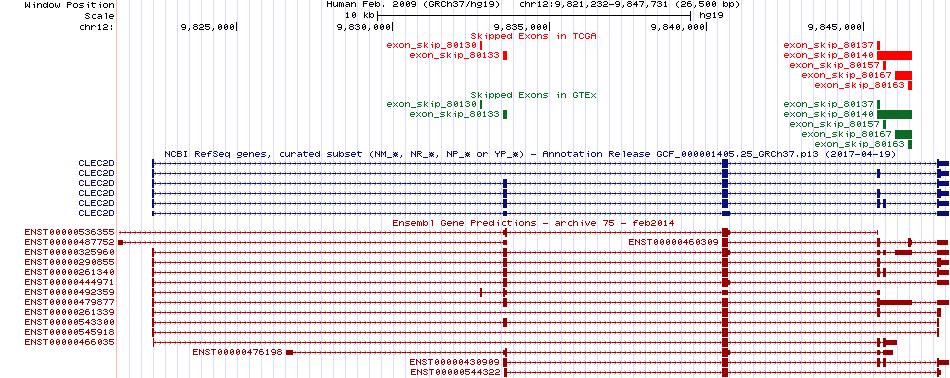
Task: Click the chr12:9,821,232-9,847,731 position text
Action: (629, 4)
